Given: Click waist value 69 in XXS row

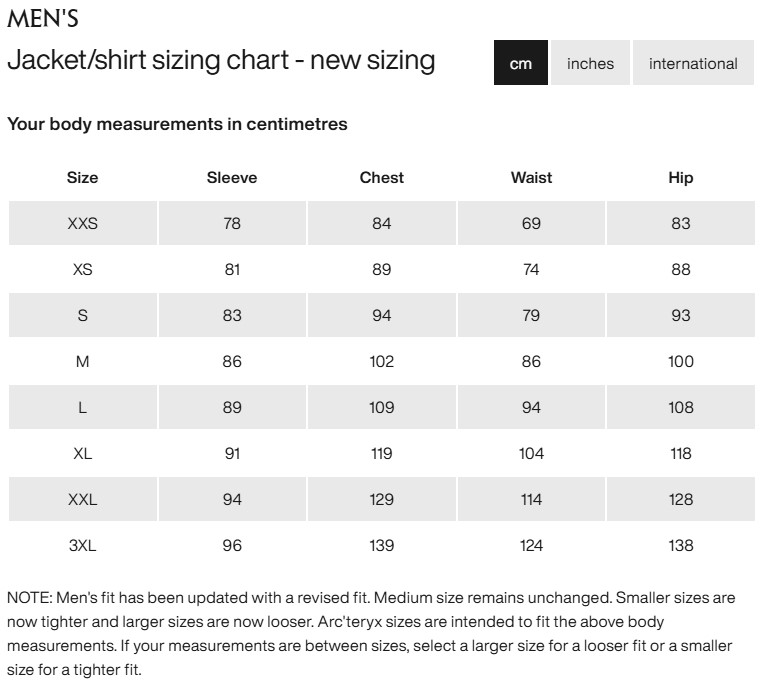Looking at the screenshot, I should (531, 224).
